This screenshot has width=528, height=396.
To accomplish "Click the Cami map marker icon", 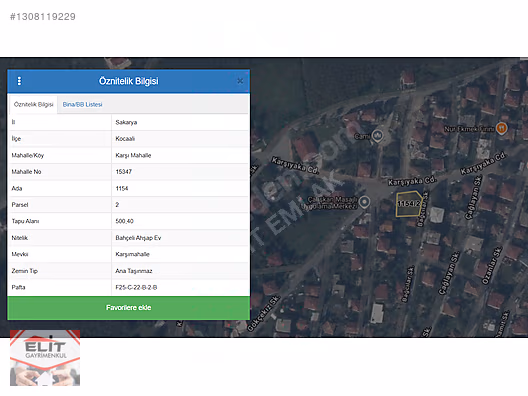I will pos(378,136).
